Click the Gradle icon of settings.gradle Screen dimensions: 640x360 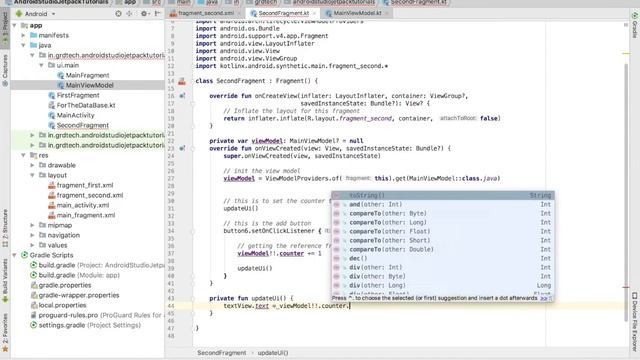34,325
